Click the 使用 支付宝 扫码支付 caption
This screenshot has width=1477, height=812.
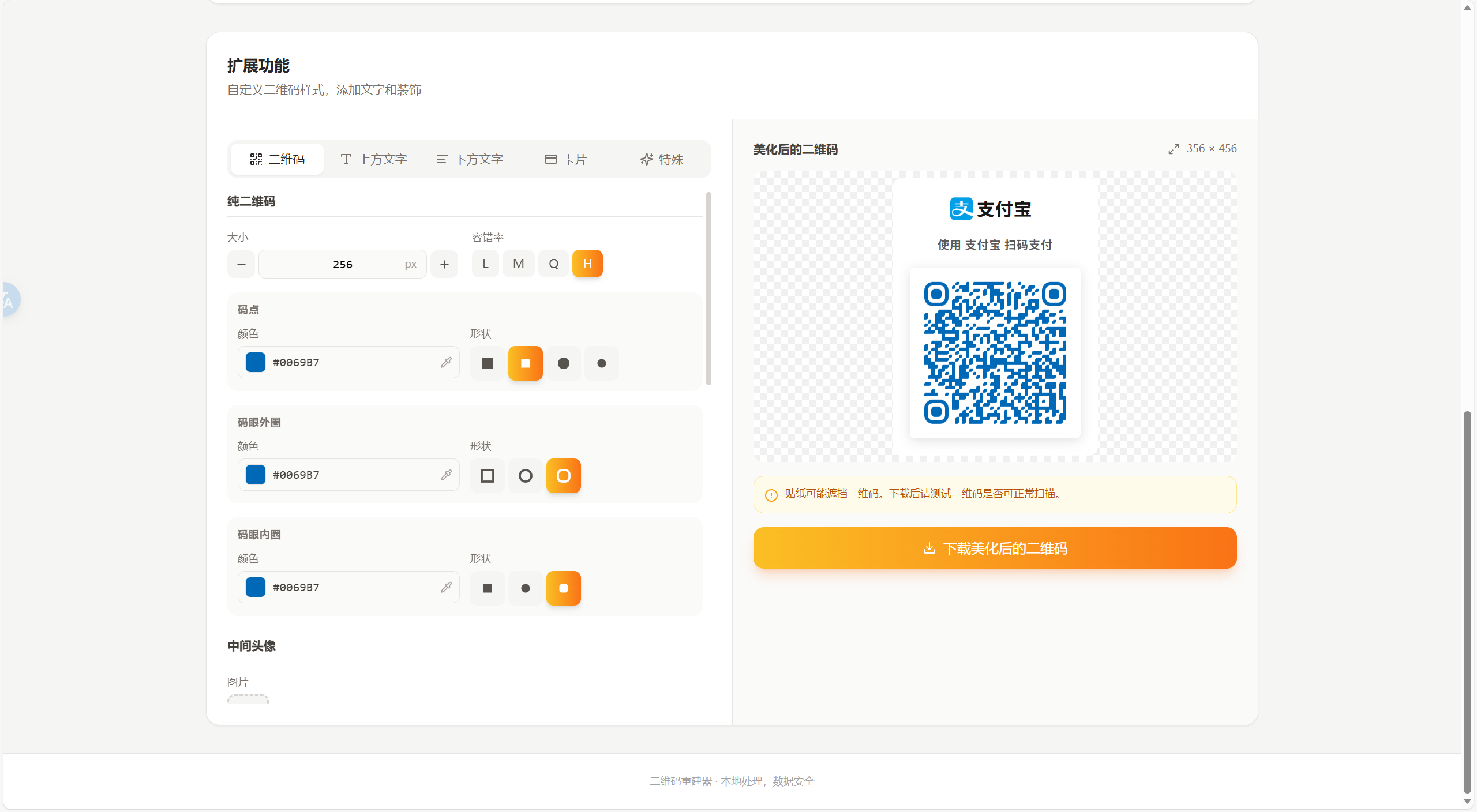(x=995, y=245)
